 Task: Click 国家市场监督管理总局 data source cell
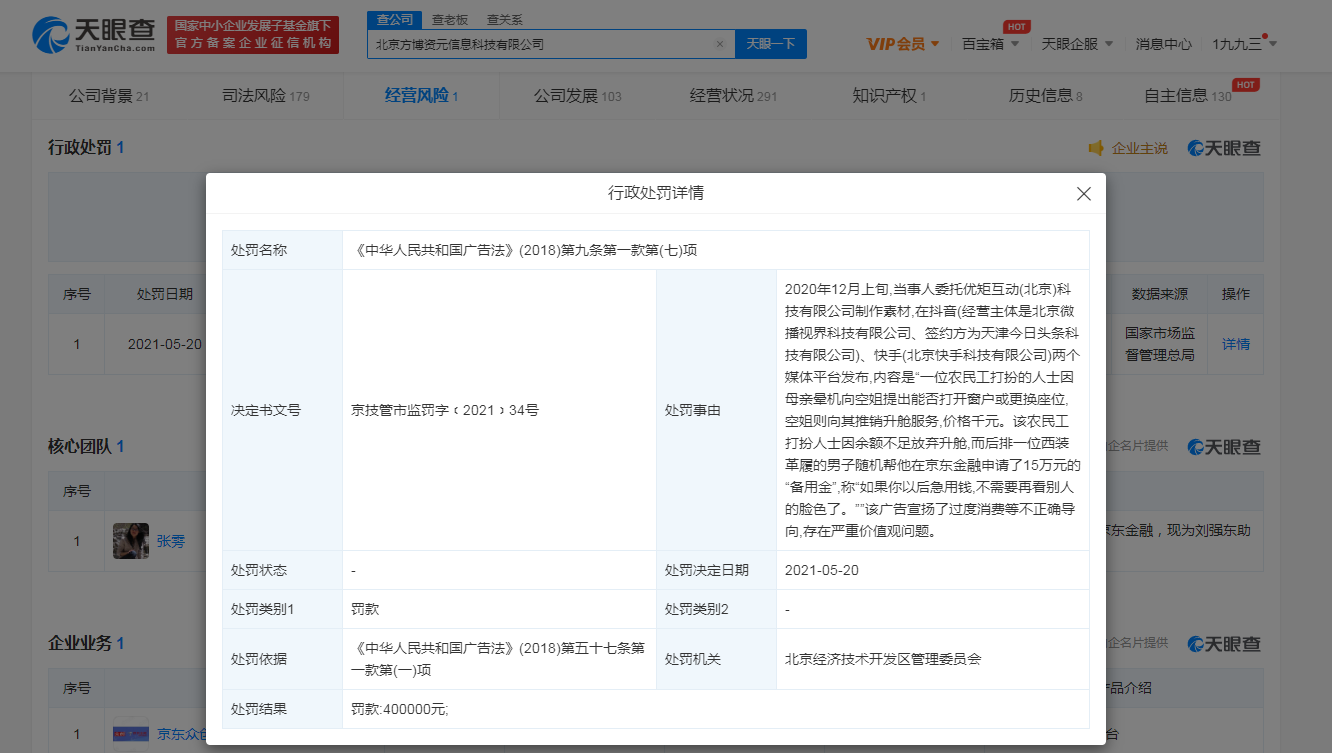pyautogui.click(x=1160, y=344)
